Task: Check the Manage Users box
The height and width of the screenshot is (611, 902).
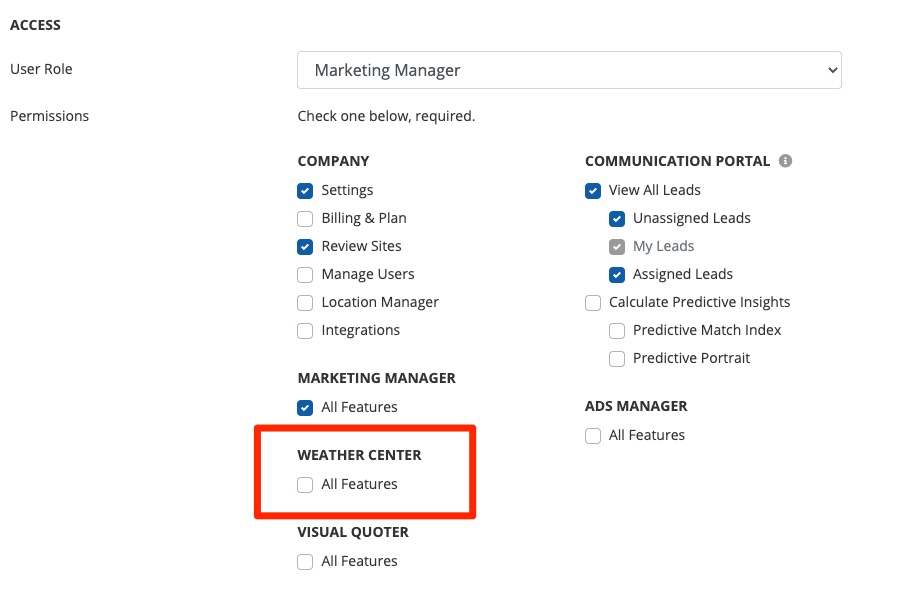Action: [305, 274]
